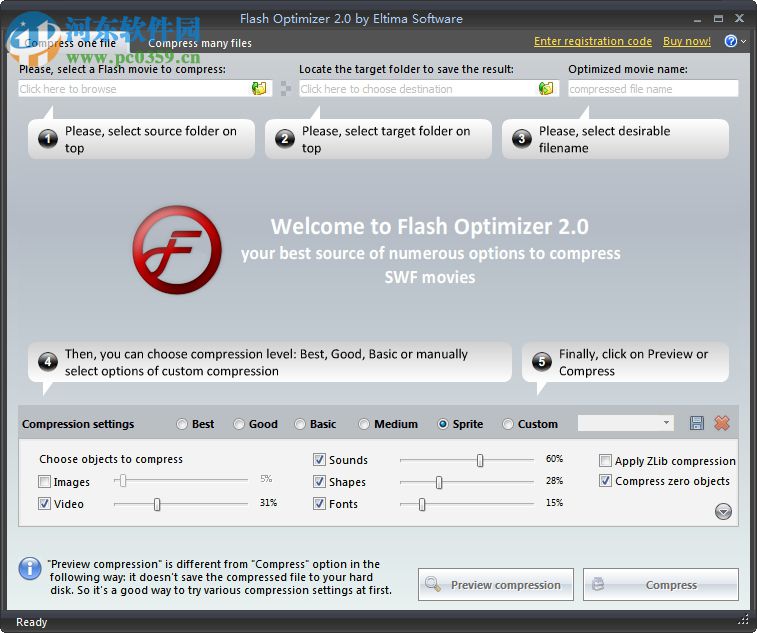This screenshot has width=757, height=633.
Task: Select the Best compression radio button
Action: 182,424
